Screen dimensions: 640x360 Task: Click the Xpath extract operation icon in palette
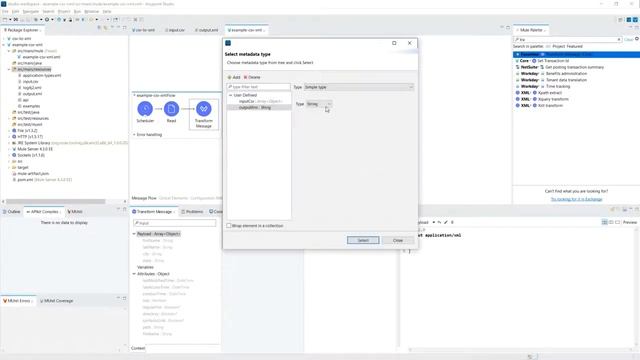tap(535, 93)
